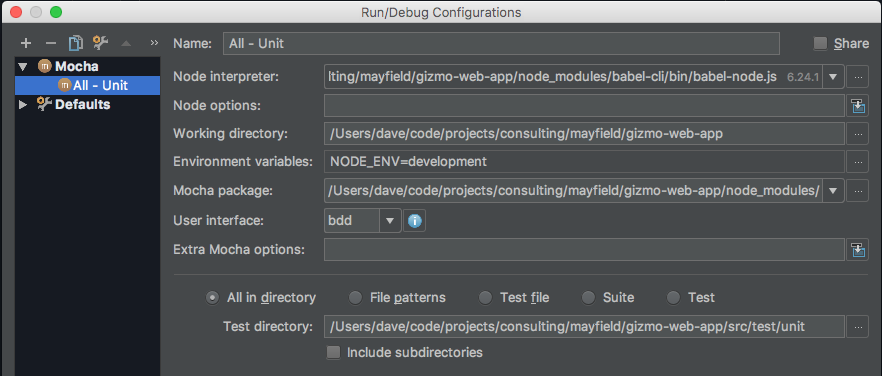
Task: Open Node interpreter dropdown
Action: 833,77
